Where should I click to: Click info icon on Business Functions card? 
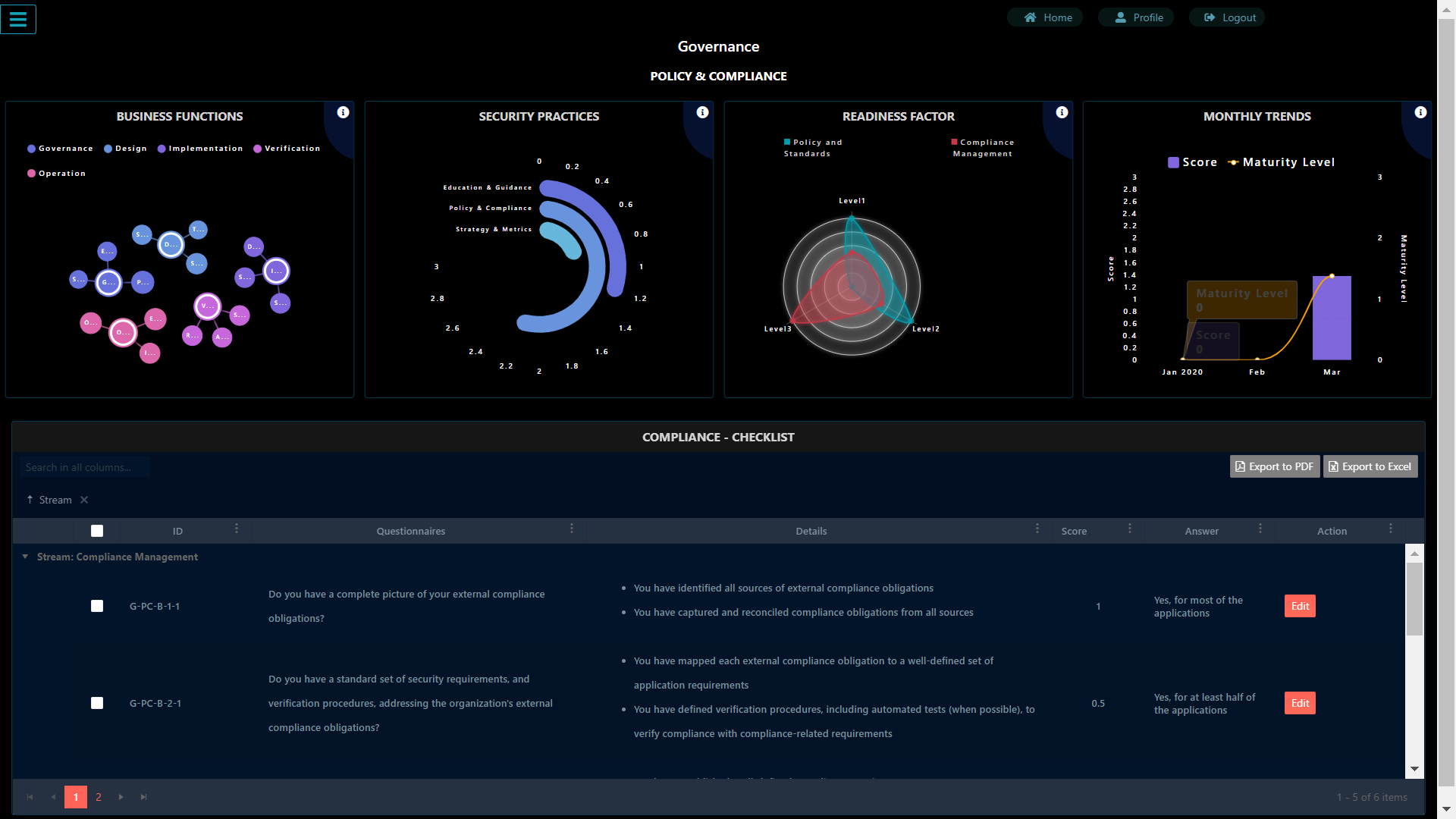point(344,112)
